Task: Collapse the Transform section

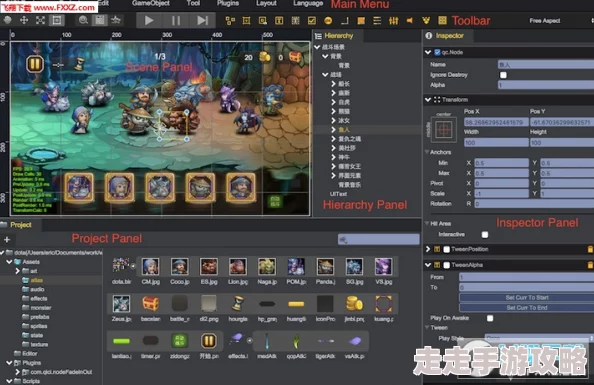Action: (428, 100)
